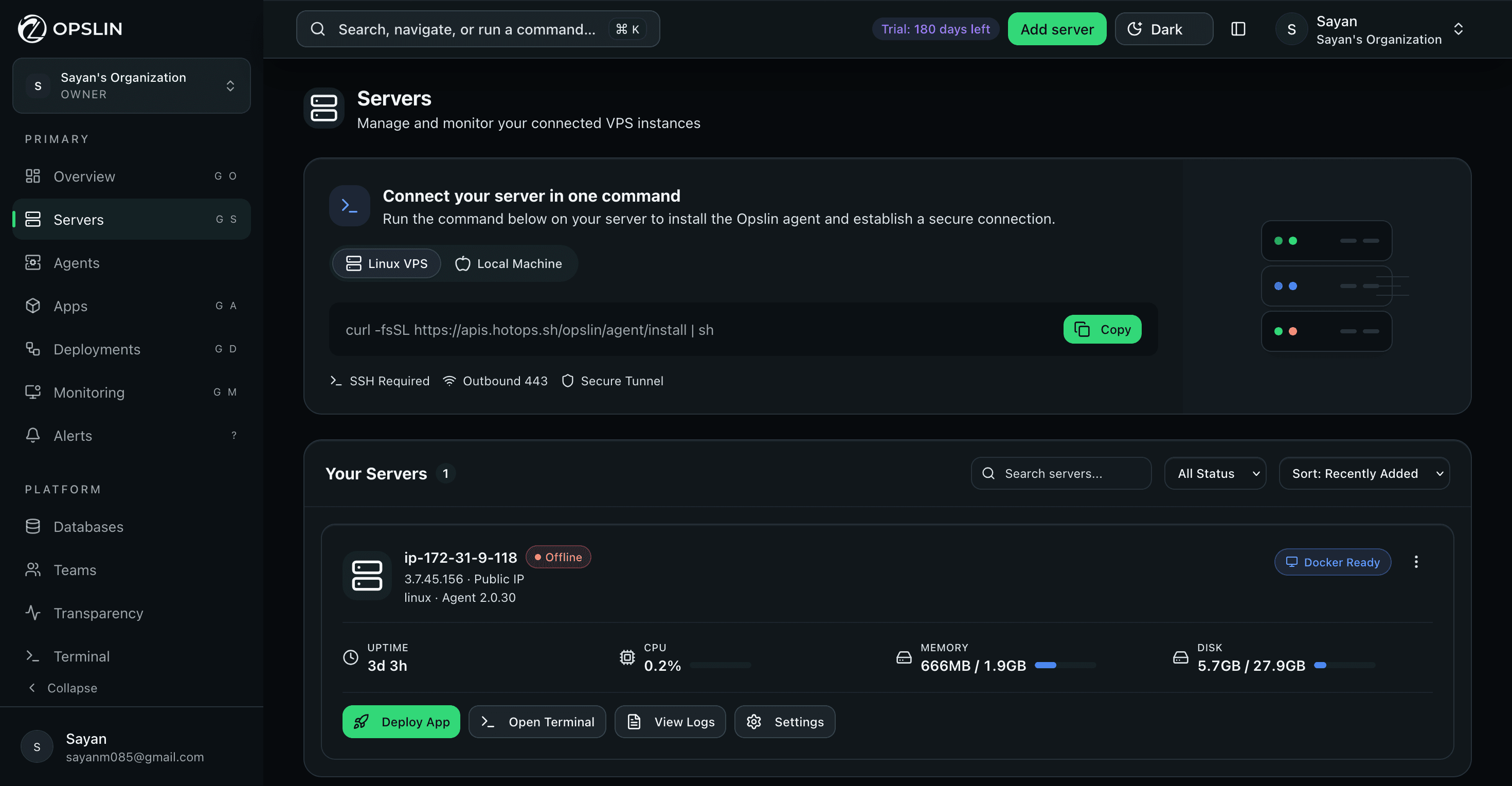The width and height of the screenshot is (1512, 786).
Task: Click View Logs button
Action: tap(670, 721)
